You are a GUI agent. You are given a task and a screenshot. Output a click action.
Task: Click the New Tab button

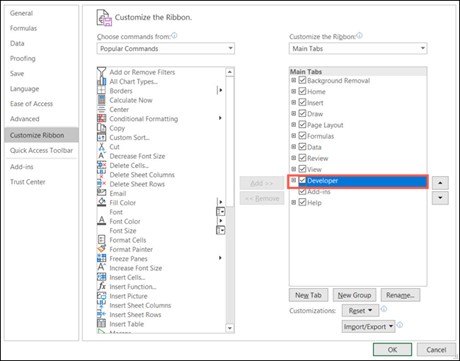pos(308,295)
